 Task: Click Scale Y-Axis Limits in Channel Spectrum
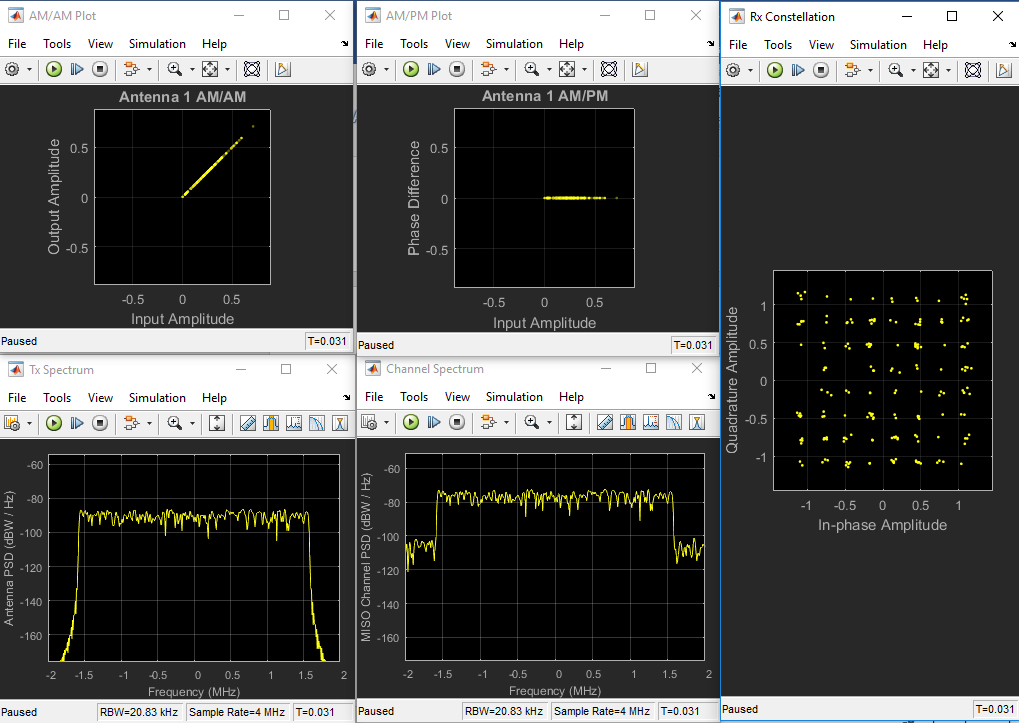(x=574, y=423)
